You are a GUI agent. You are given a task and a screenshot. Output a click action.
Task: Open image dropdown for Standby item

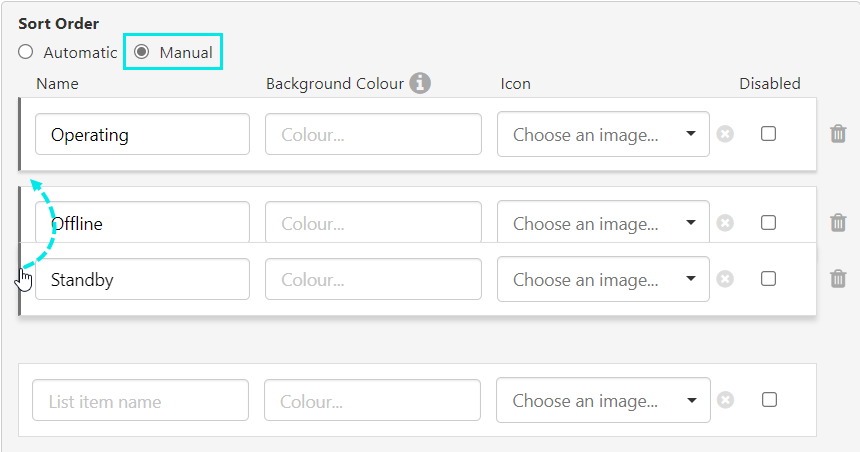click(603, 279)
